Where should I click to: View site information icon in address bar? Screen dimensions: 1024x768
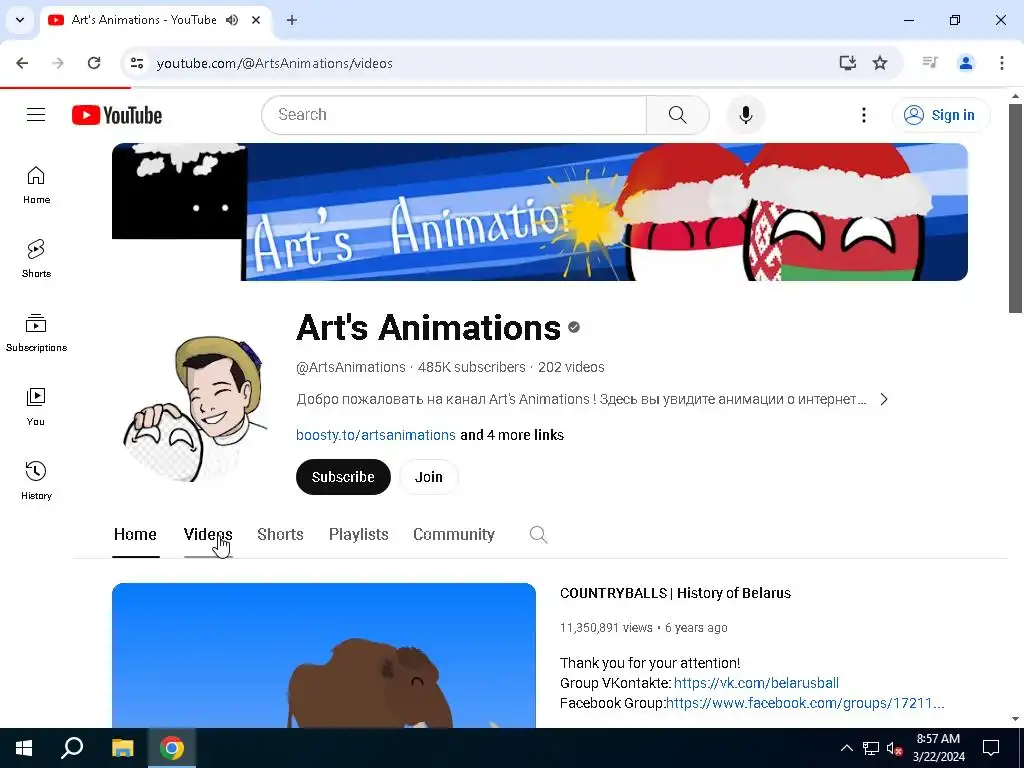point(136,63)
